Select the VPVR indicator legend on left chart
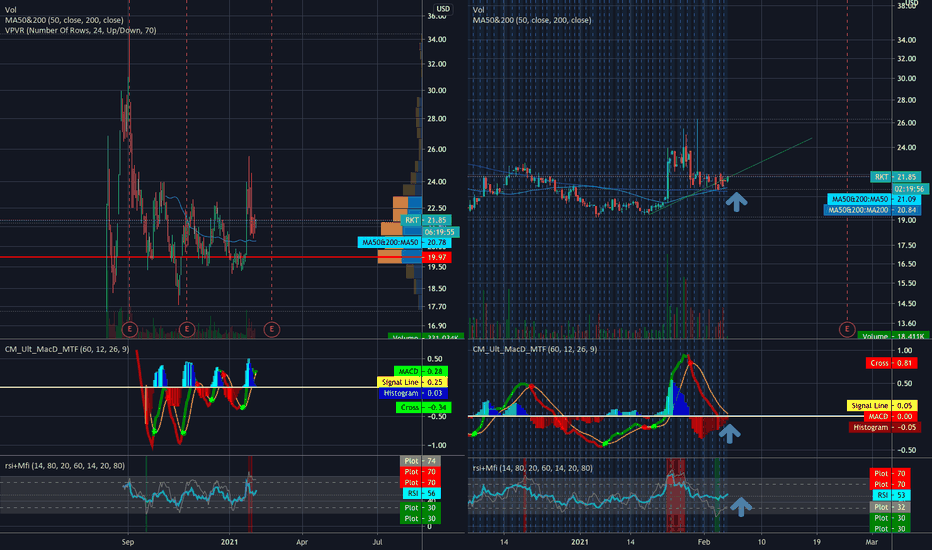The height and width of the screenshot is (550, 932). click(81, 30)
